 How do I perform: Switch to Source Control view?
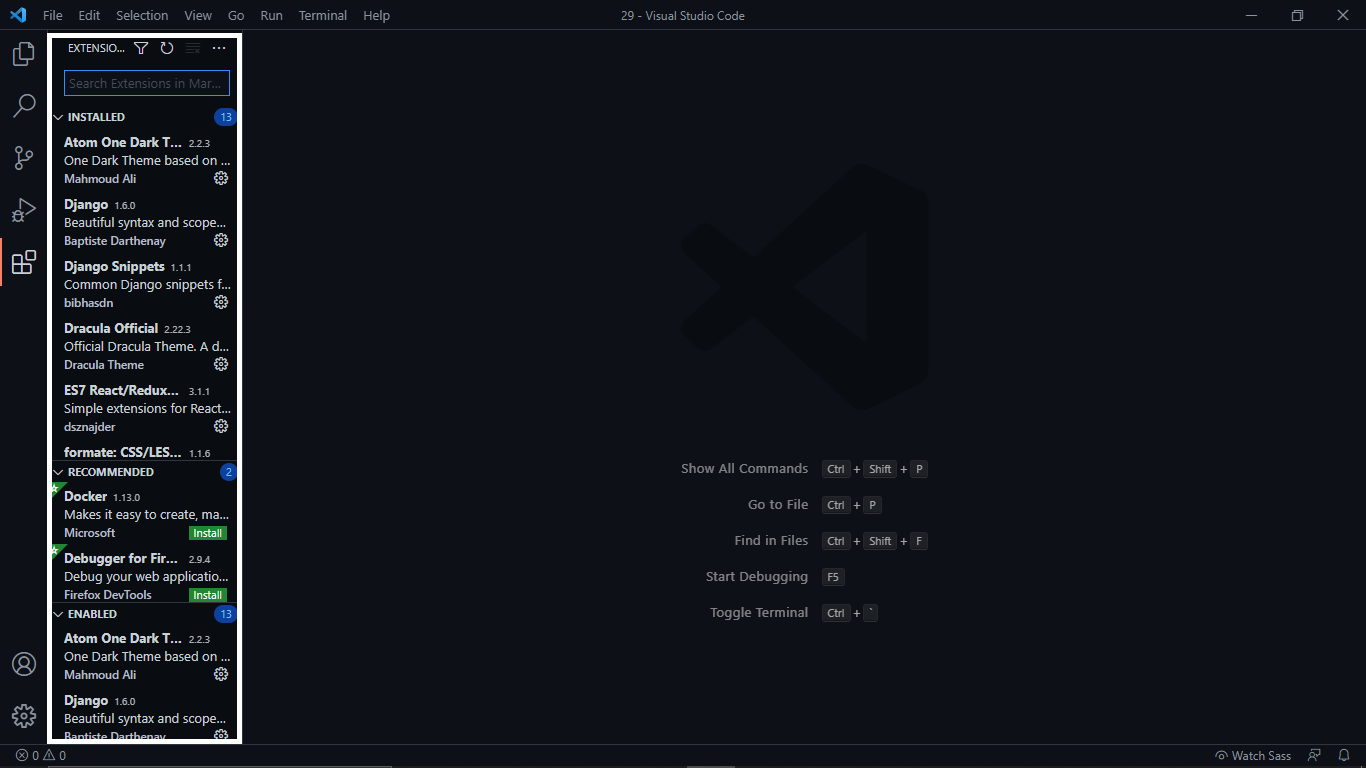(x=24, y=158)
